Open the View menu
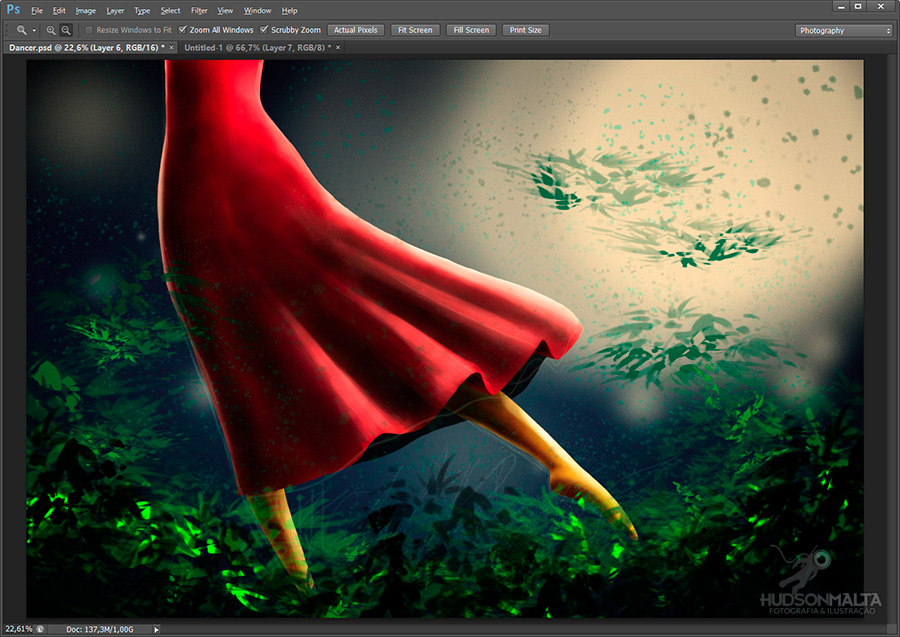 coord(225,10)
